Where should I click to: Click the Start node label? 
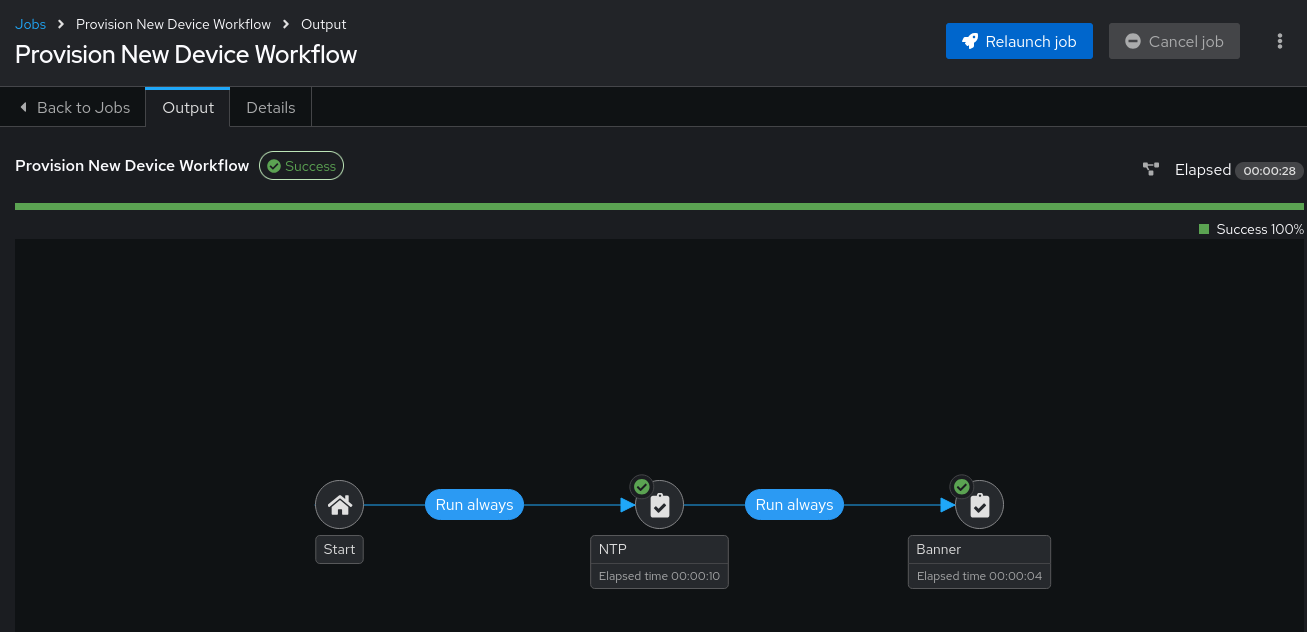(x=340, y=549)
